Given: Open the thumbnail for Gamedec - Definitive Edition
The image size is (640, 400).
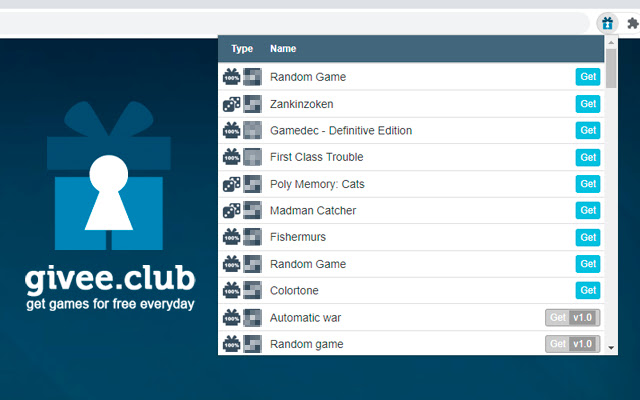Looking at the screenshot, I should point(252,131).
